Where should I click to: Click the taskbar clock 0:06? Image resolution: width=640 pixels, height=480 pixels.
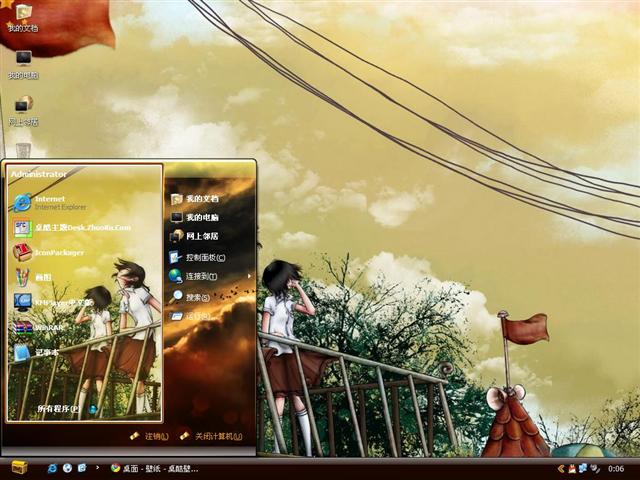pyautogui.click(x=616, y=469)
